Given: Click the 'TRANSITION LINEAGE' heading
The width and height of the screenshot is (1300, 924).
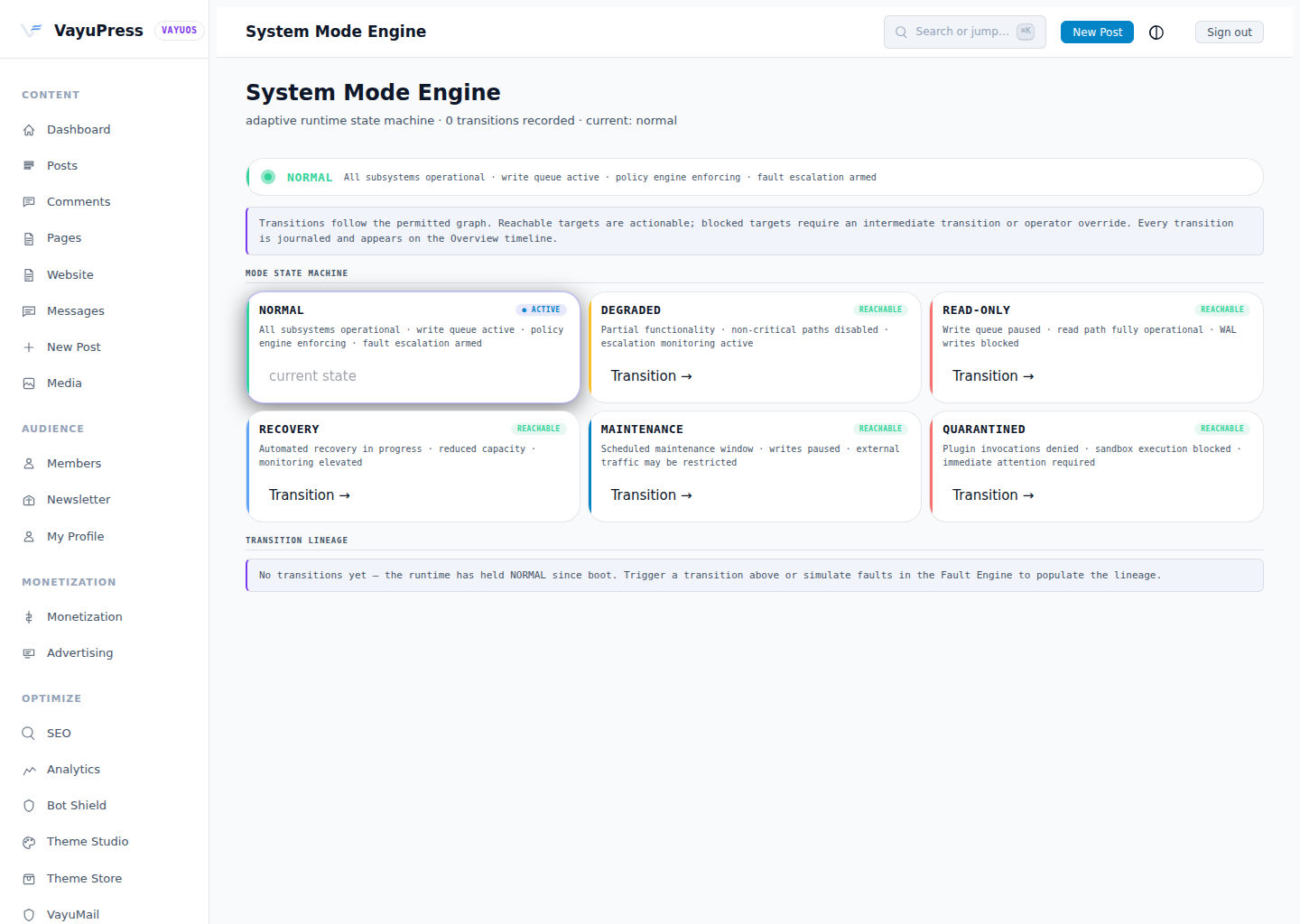Looking at the screenshot, I should [x=296, y=541].
